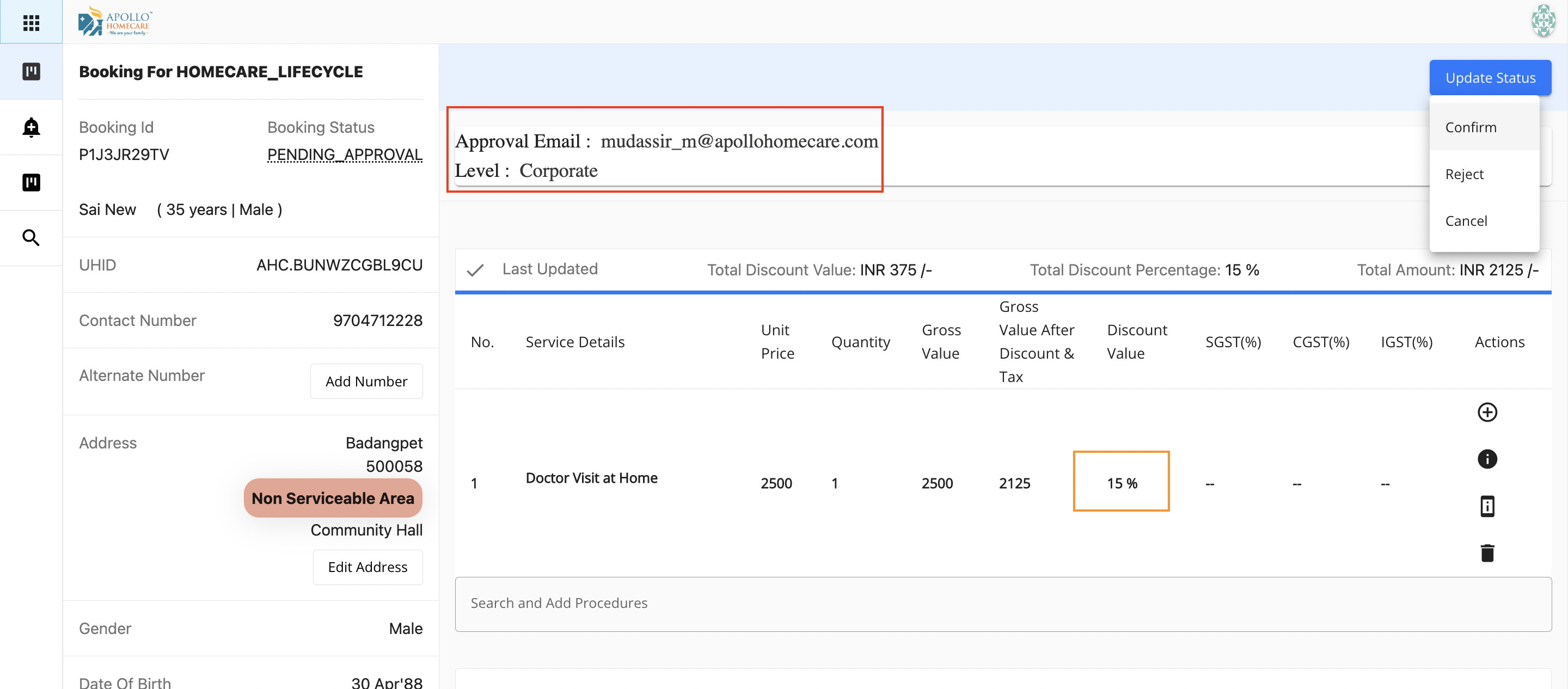This screenshot has height=689, width=1568.
Task: Click the filled info circle action icon
Action: pos(1487,459)
